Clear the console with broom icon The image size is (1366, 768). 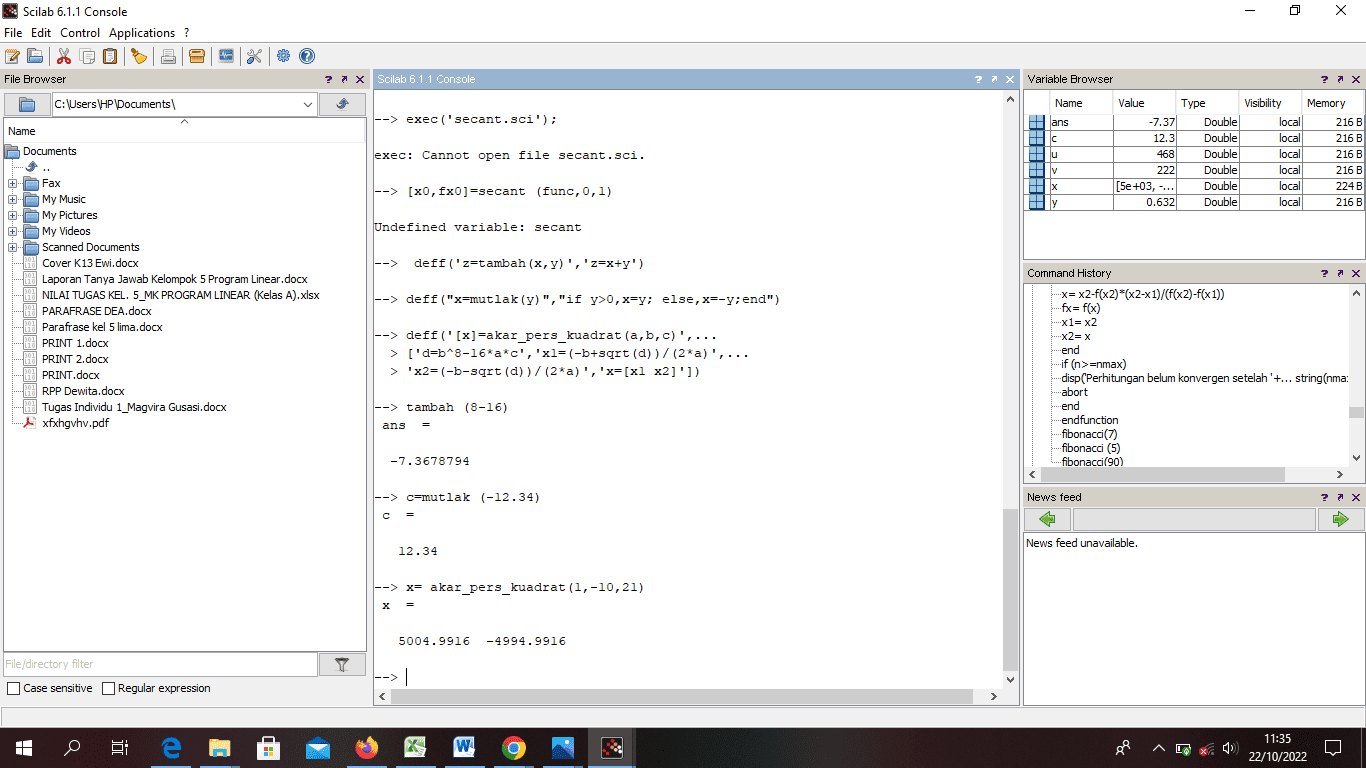[x=139, y=56]
